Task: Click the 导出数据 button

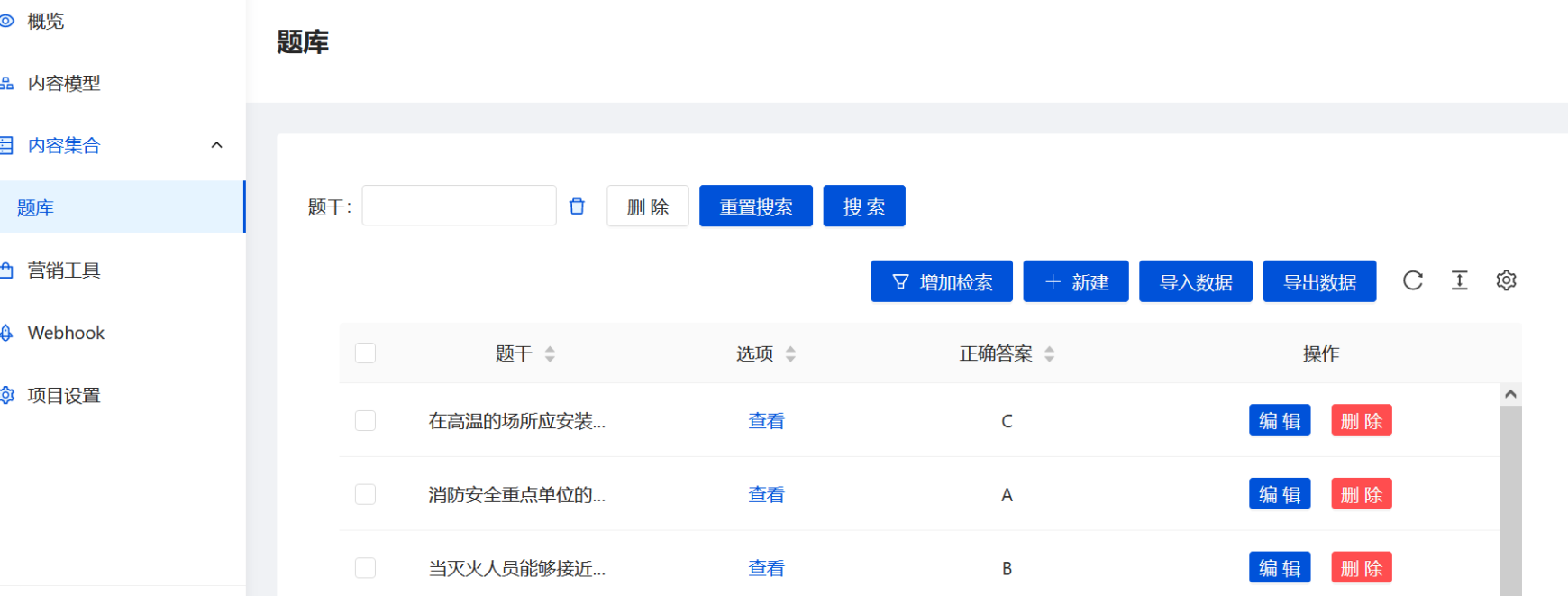Action: coord(1319,281)
